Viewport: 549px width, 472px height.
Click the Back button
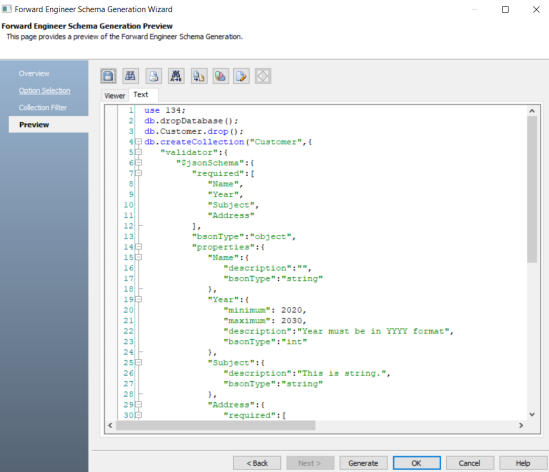pyautogui.click(x=257, y=463)
